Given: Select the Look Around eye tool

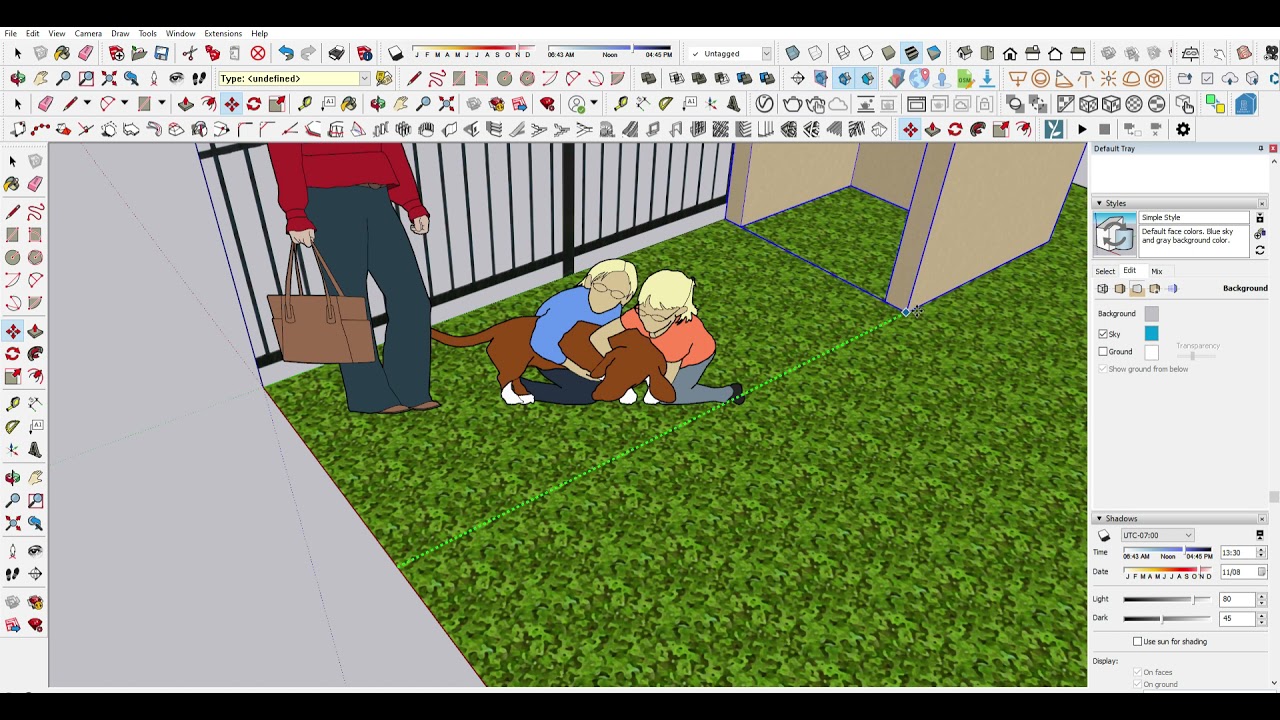Looking at the screenshot, I should [177, 78].
